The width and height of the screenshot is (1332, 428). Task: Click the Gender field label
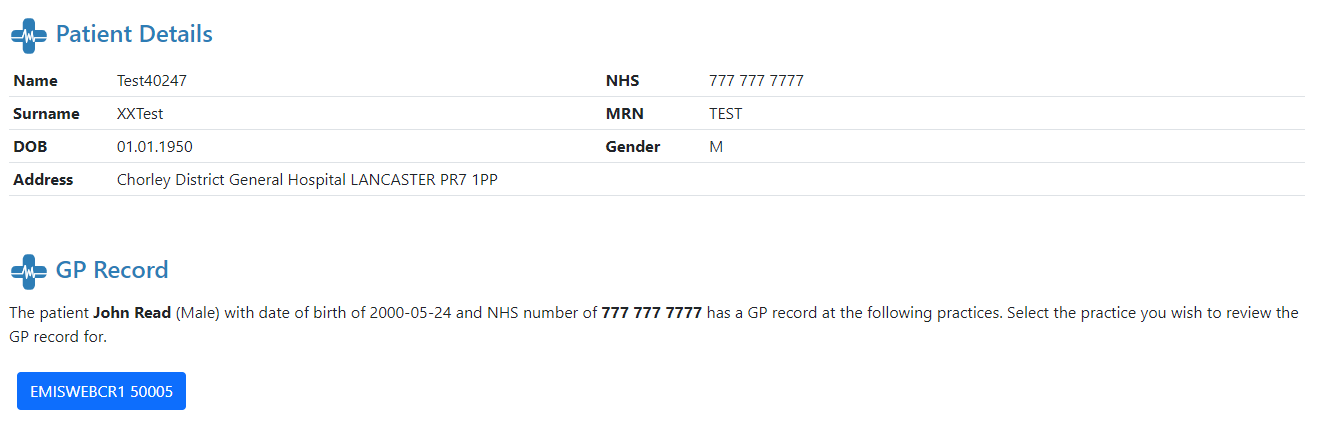pos(633,147)
